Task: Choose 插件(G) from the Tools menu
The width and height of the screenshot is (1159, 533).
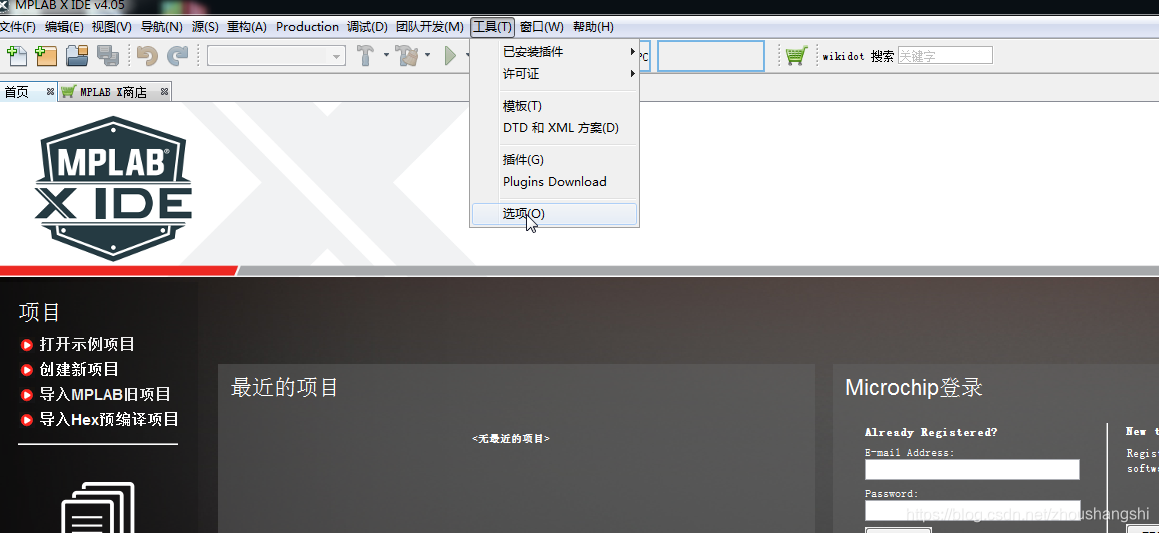Action: click(554, 160)
